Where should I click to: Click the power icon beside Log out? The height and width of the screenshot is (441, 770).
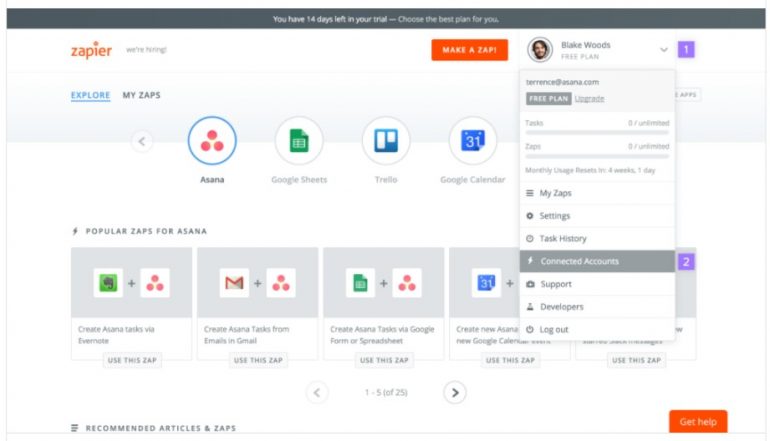(x=530, y=330)
